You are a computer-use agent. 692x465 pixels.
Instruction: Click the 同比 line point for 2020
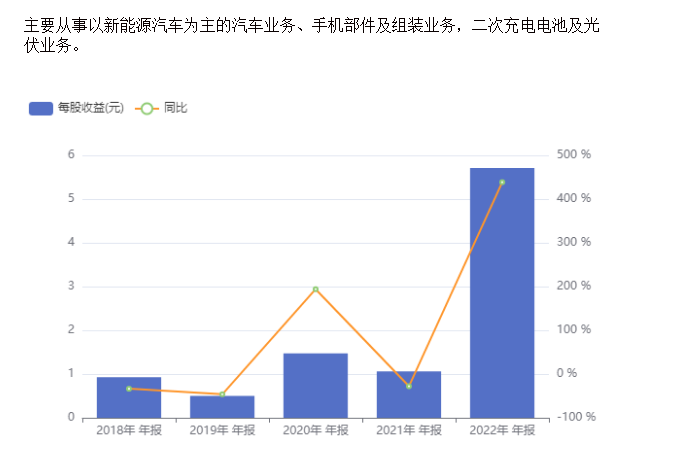tap(316, 289)
